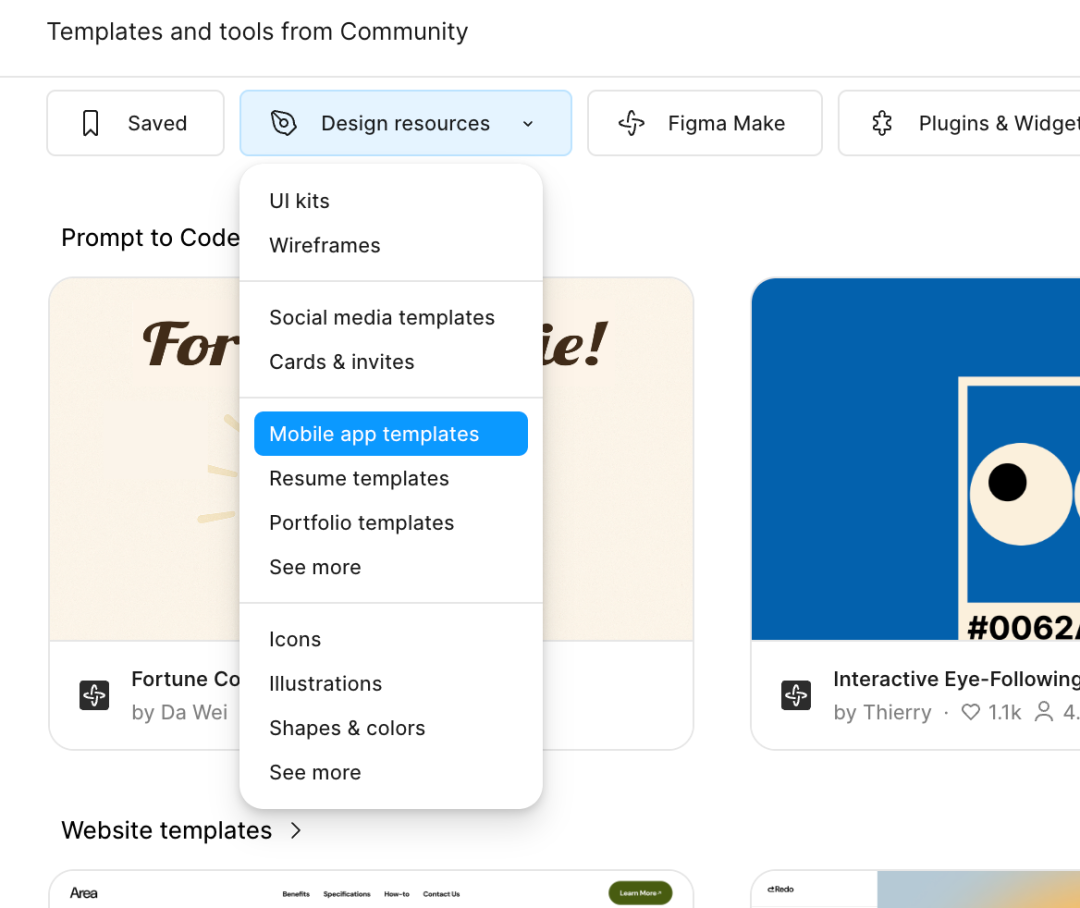The width and height of the screenshot is (1080, 908).
Task: Open the Interactive Eye-Following thumbnail
Action: click(915, 459)
